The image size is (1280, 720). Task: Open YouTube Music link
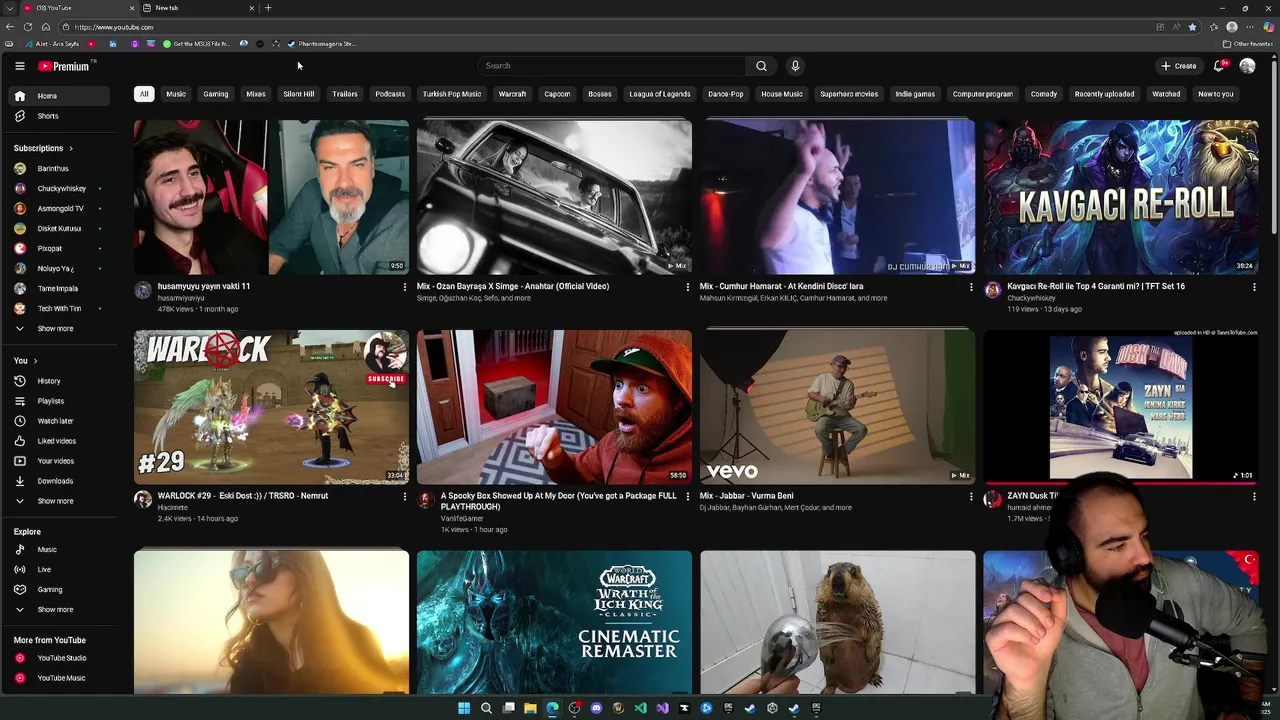[60, 678]
